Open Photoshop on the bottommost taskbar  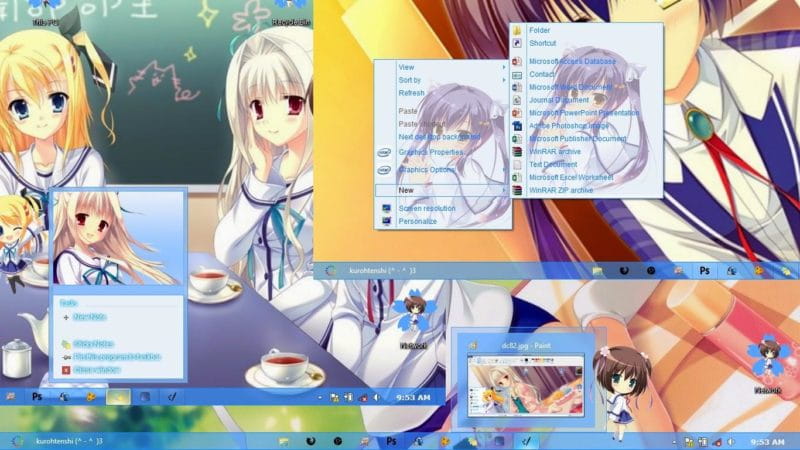pos(391,441)
